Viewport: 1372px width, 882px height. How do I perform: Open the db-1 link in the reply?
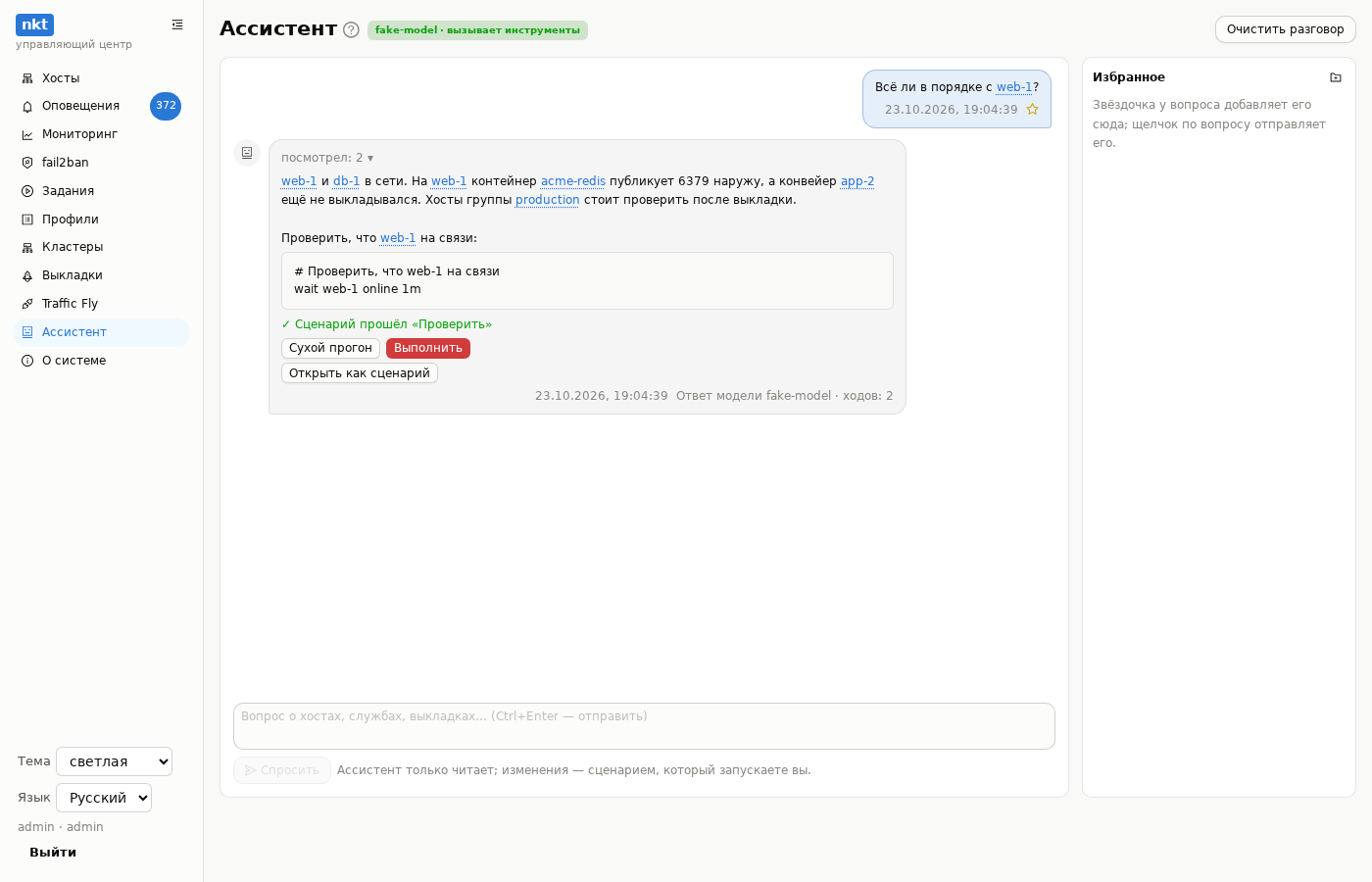(347, 181)
